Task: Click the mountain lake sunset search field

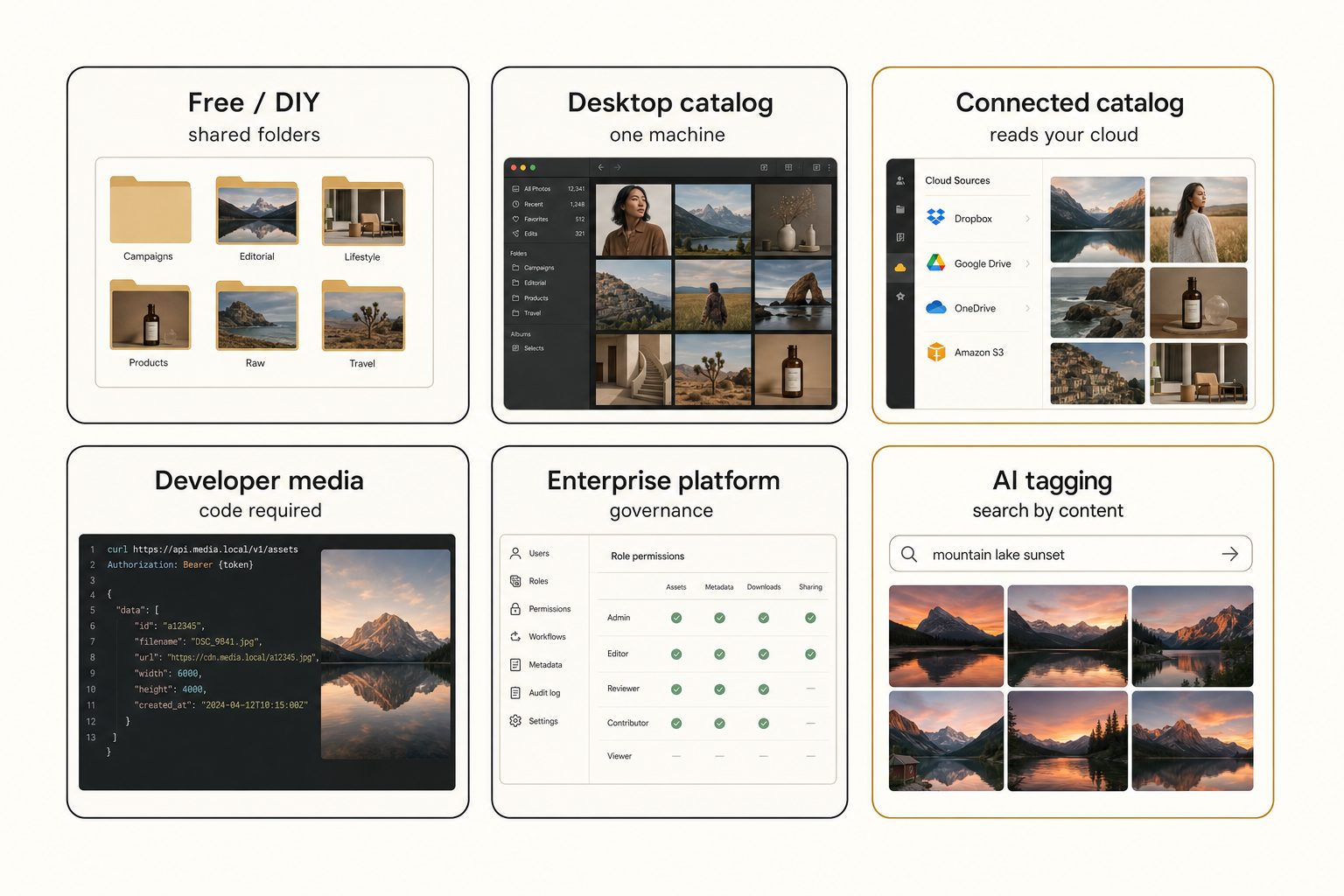Action: pyautogui.click(x=1070, y=554)
